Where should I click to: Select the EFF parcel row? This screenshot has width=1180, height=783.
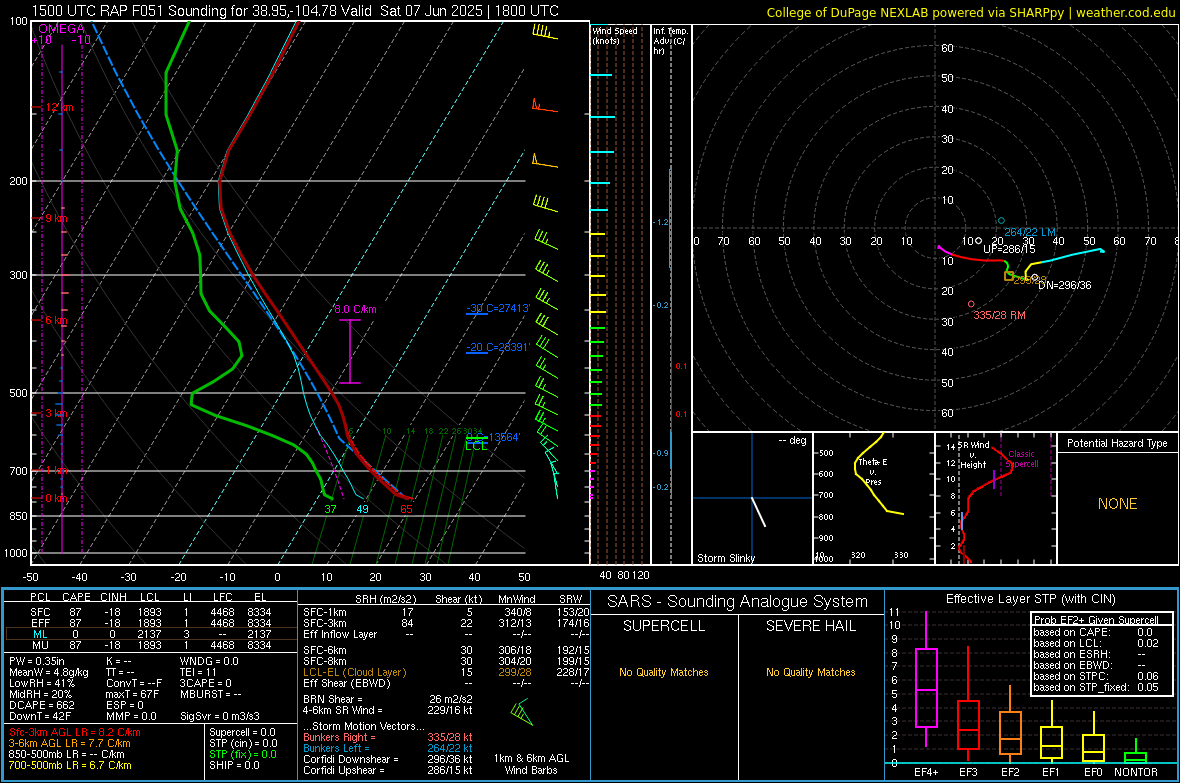pos(151,623)
